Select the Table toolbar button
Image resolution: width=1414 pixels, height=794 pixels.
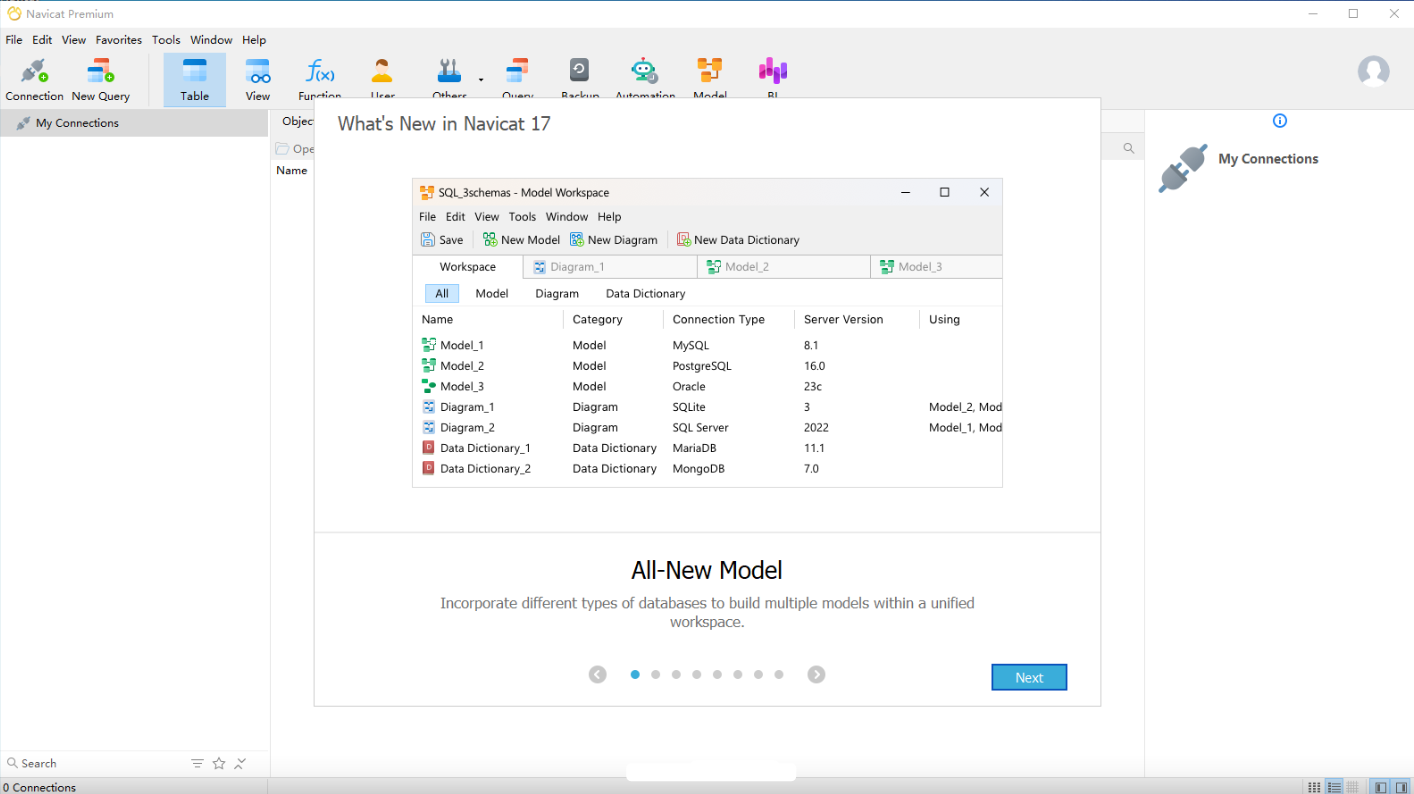coord(195,80)
